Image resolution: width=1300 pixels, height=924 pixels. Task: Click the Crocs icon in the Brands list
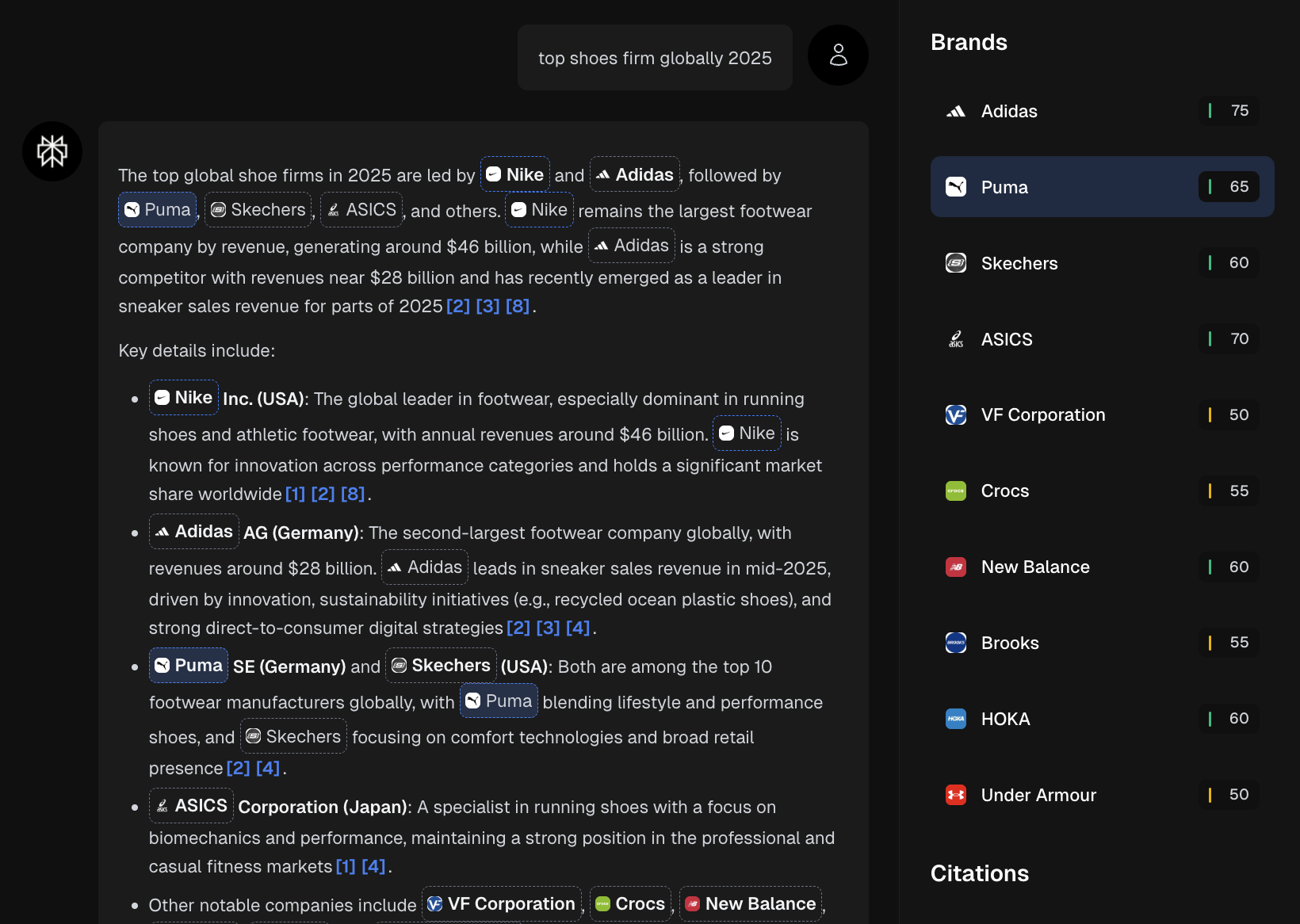pos(956,491)
